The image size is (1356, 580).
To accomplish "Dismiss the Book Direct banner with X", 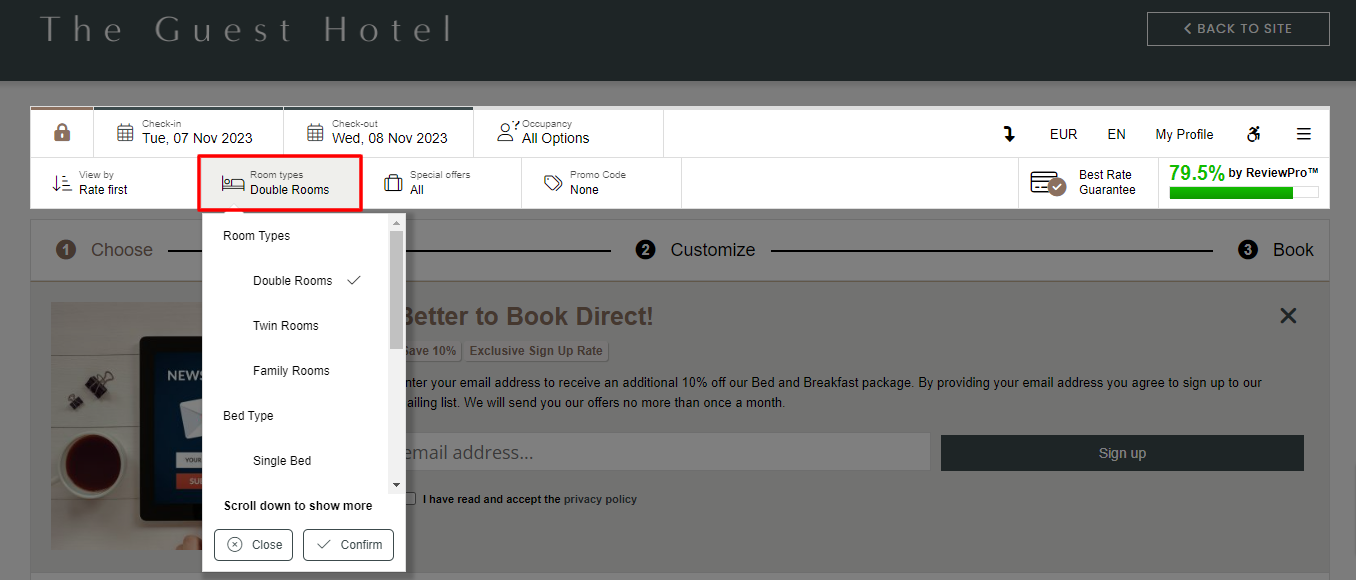I will pos(1288,316).
